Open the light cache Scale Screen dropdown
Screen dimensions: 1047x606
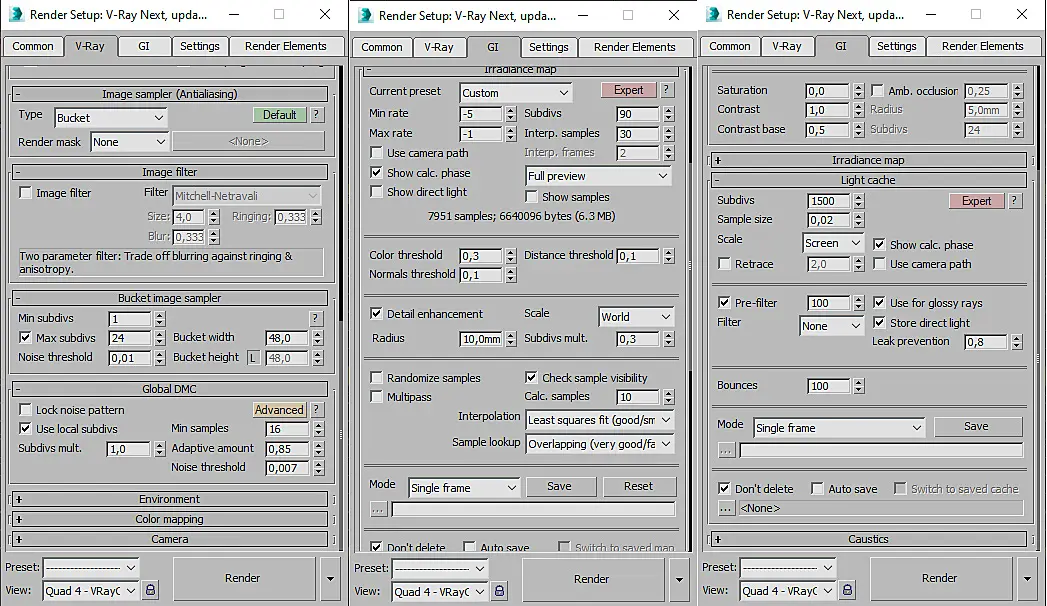[x=833, y=243]
